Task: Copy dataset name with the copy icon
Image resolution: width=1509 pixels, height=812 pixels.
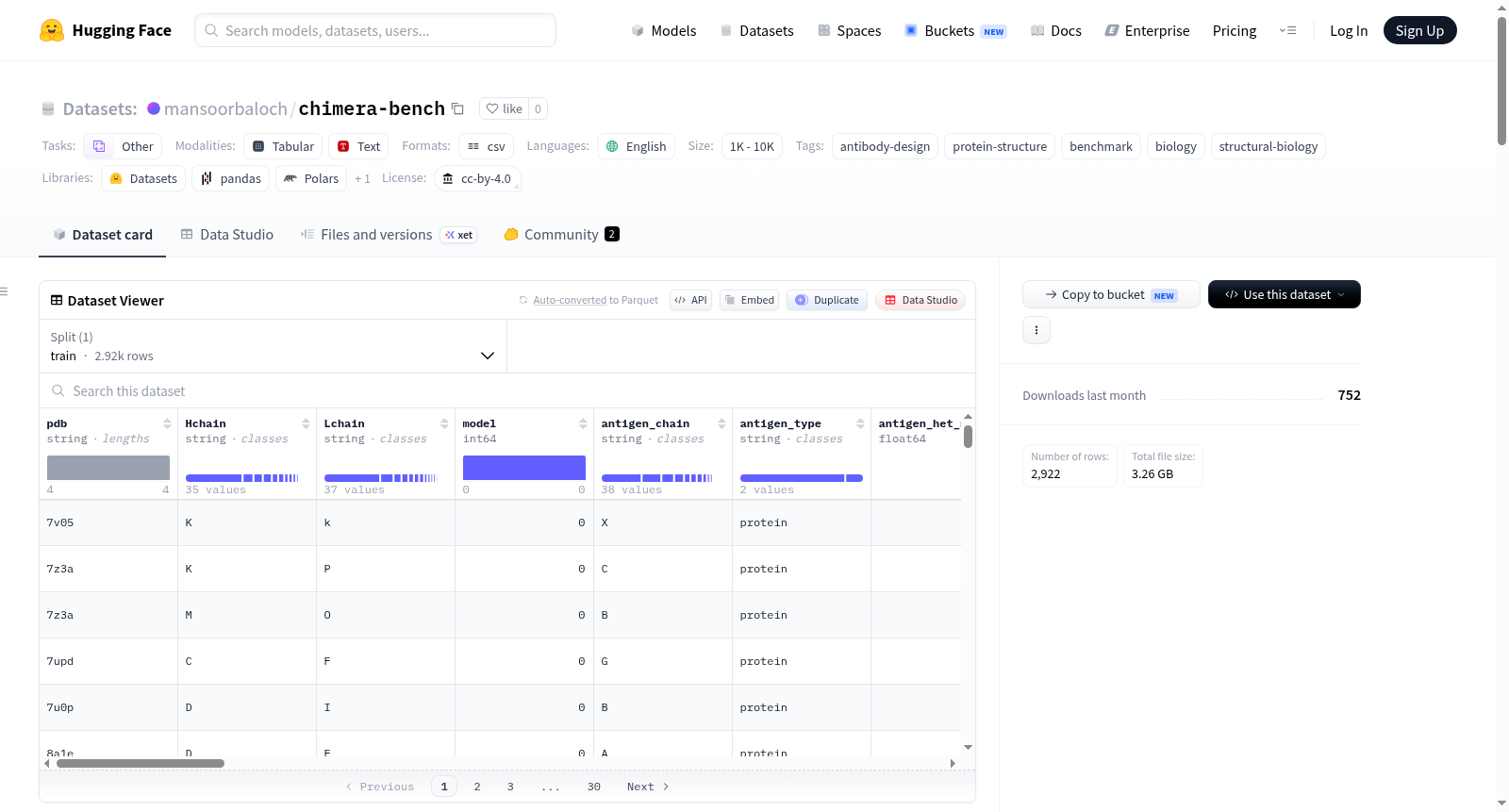Action: pos(457,108)
